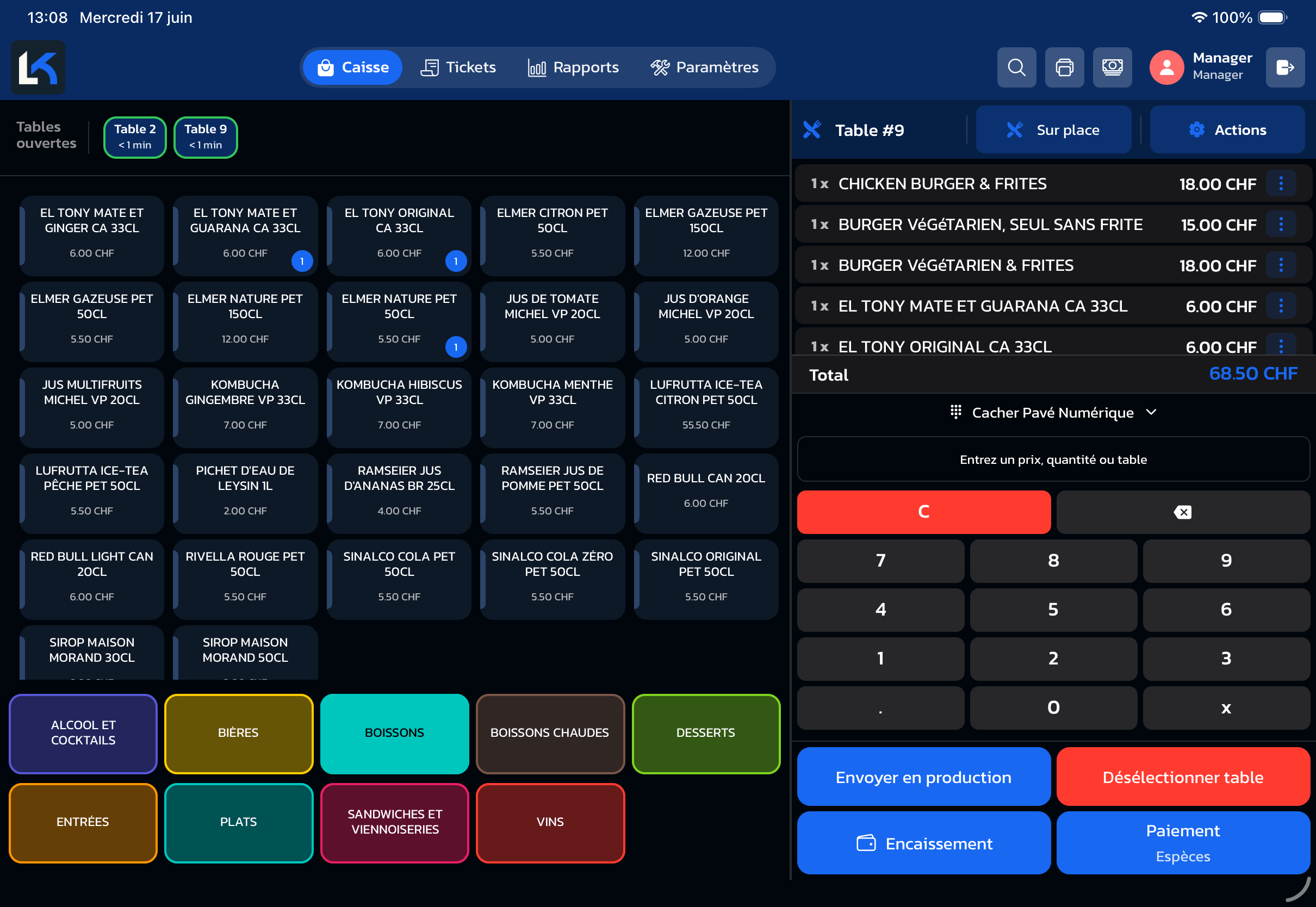This screenshot has height=907, width=1316.
Task: Open the cash drawer banknote icon
Action: coord(1112,67)
